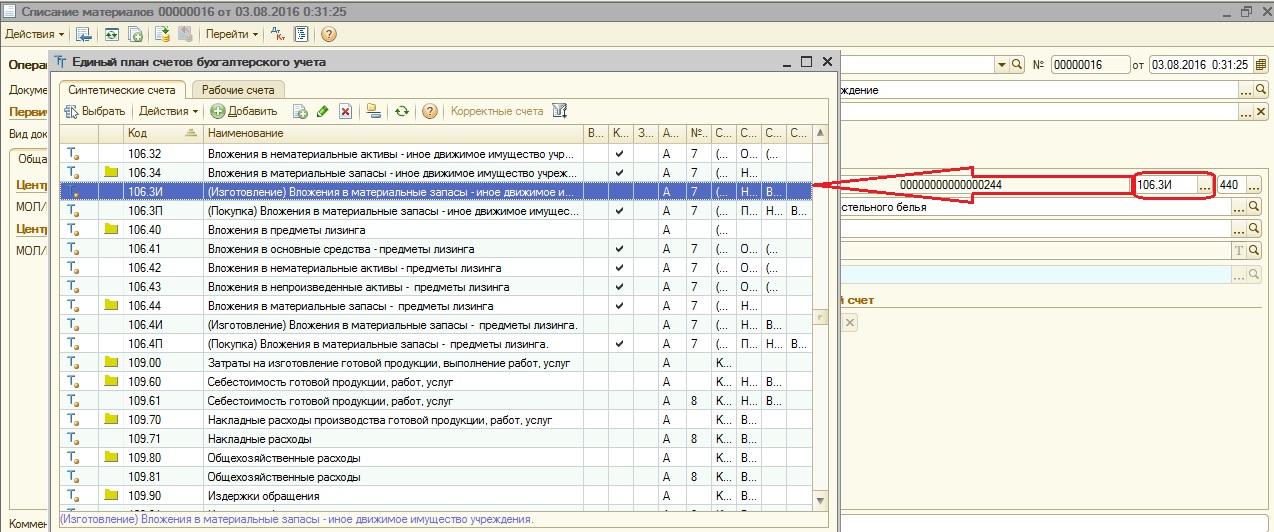
Task: Open help in the chart of accounts dialog
Action: click(430, 111)
